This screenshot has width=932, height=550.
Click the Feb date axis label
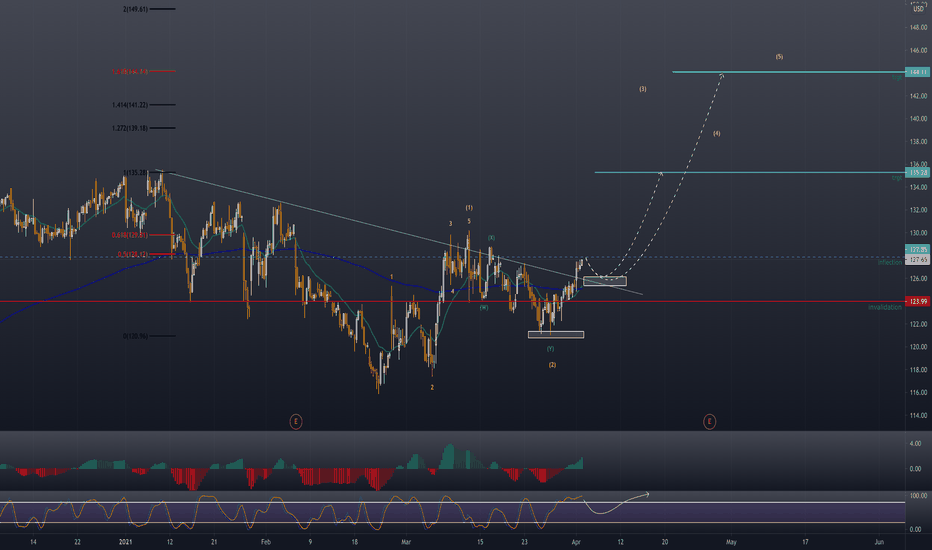coord(266,542)
